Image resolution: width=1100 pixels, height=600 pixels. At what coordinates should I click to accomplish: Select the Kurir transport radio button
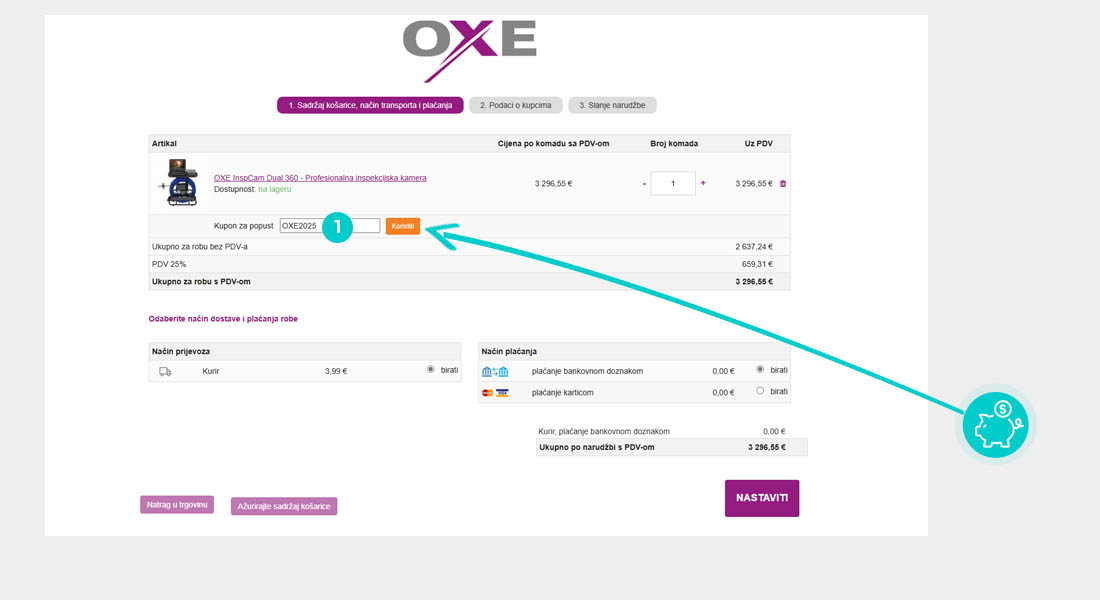tap(431, 369)
